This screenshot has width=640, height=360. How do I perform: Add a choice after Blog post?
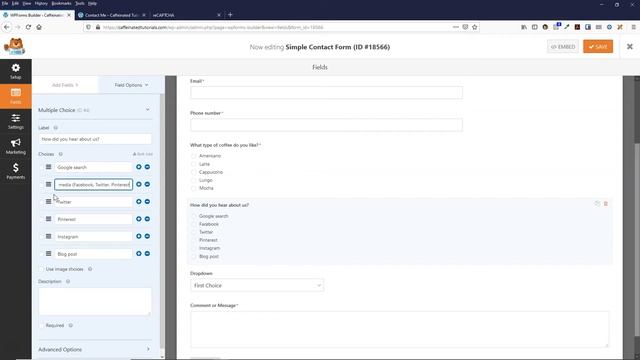139,253
